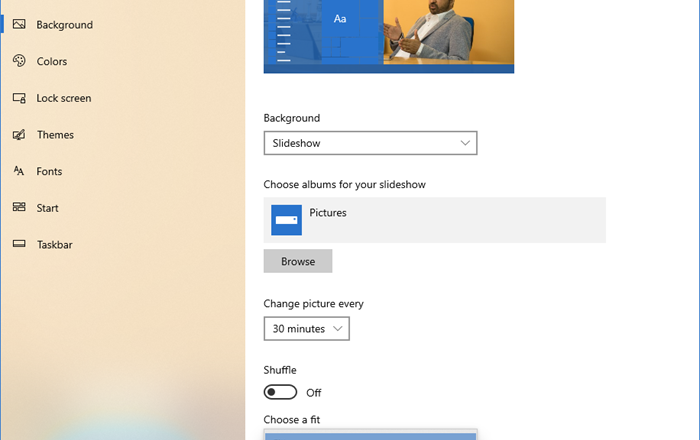Image resolution: width=700 pixels, height=440 pixels.
Task: Click the Taskbar icon
Action: tap(19, 244)
